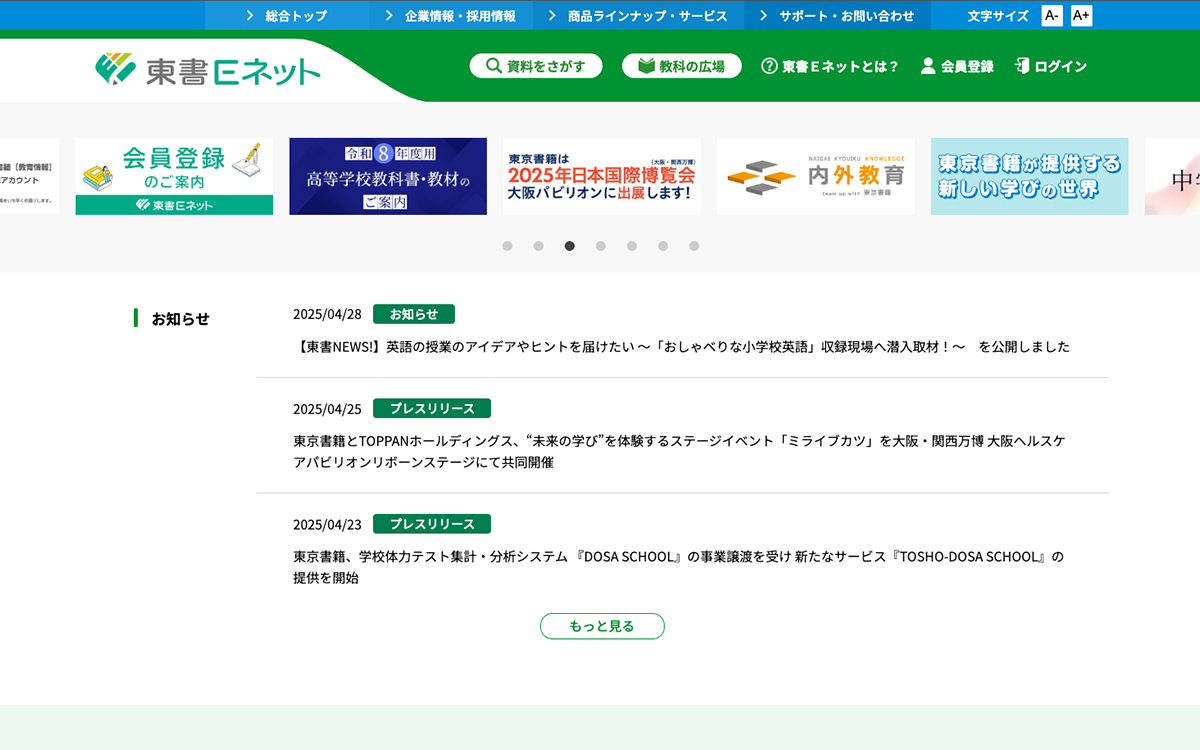Click the お知らせ section heading
Image resolution: width=1200 pixels, height=750 pixels.
(x=181, y=319)
